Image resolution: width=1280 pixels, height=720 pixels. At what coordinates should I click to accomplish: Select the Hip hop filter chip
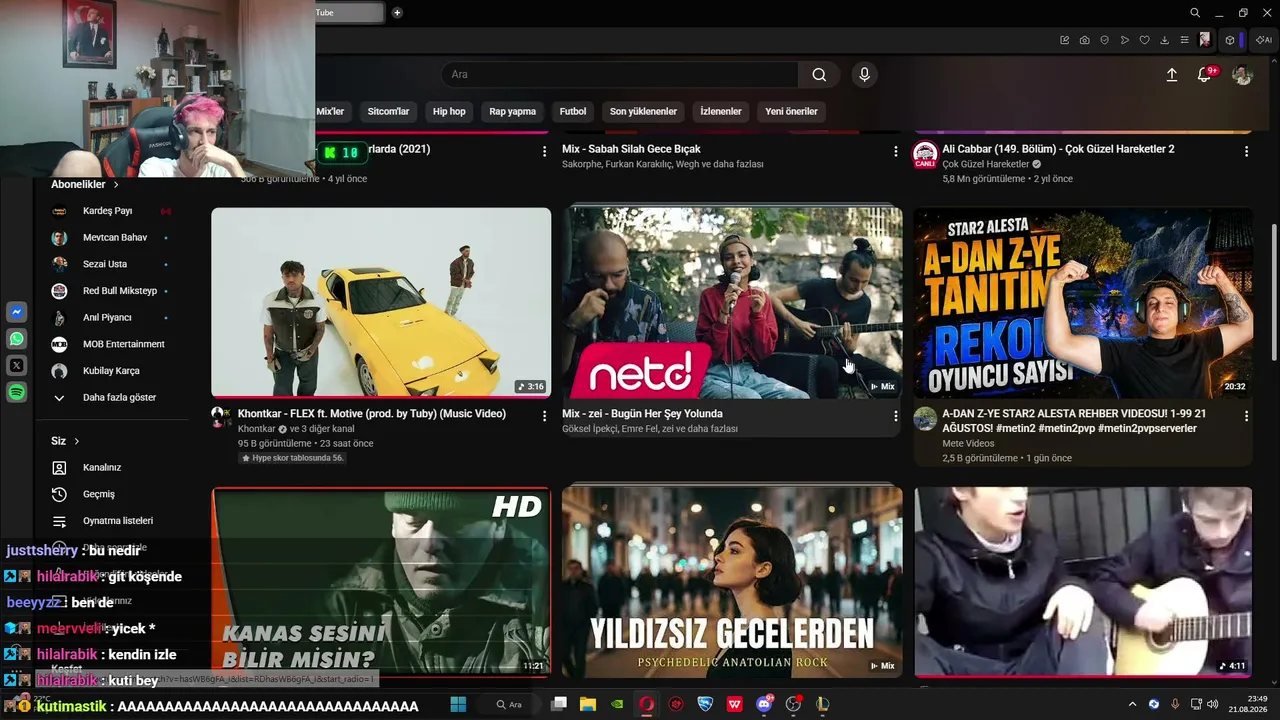point(449,112)
